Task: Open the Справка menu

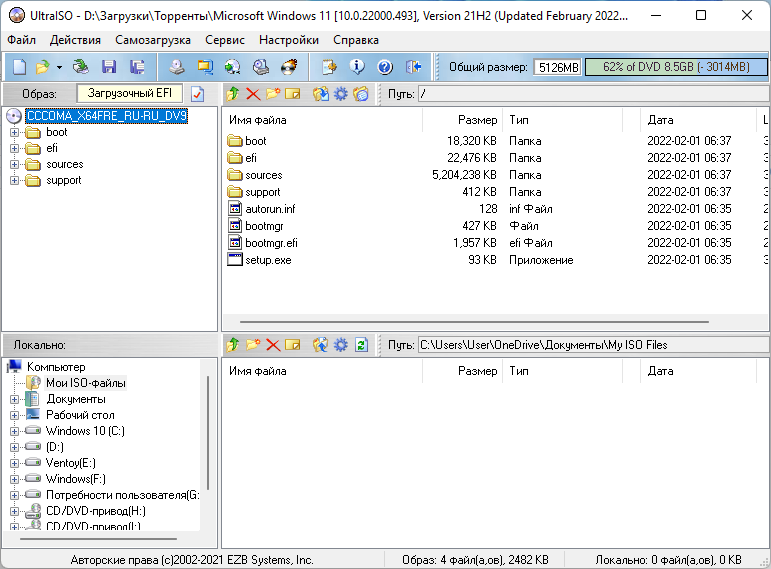Action: tap(356, 40)
